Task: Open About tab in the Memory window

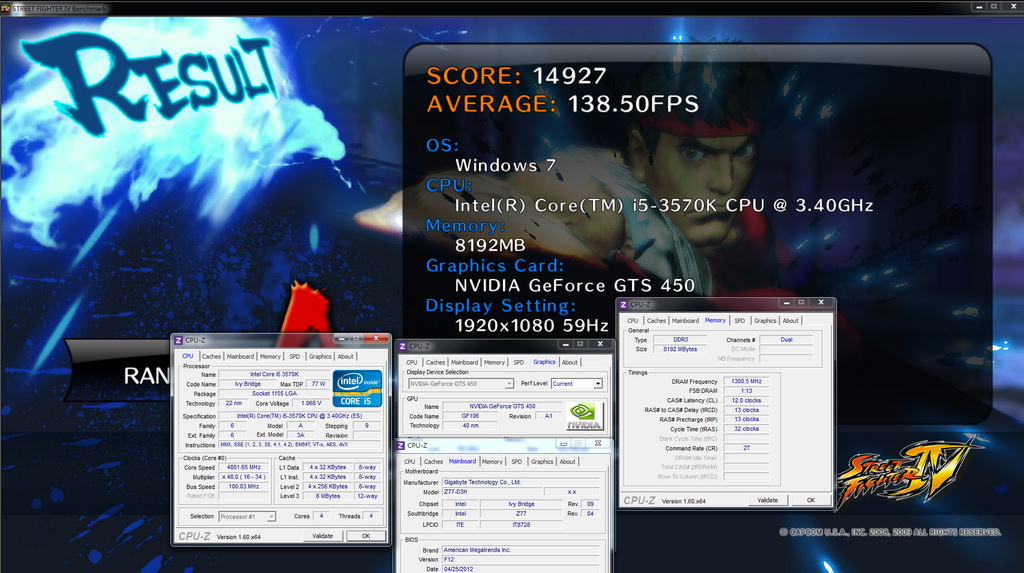Action: click(x=790, y=321)
